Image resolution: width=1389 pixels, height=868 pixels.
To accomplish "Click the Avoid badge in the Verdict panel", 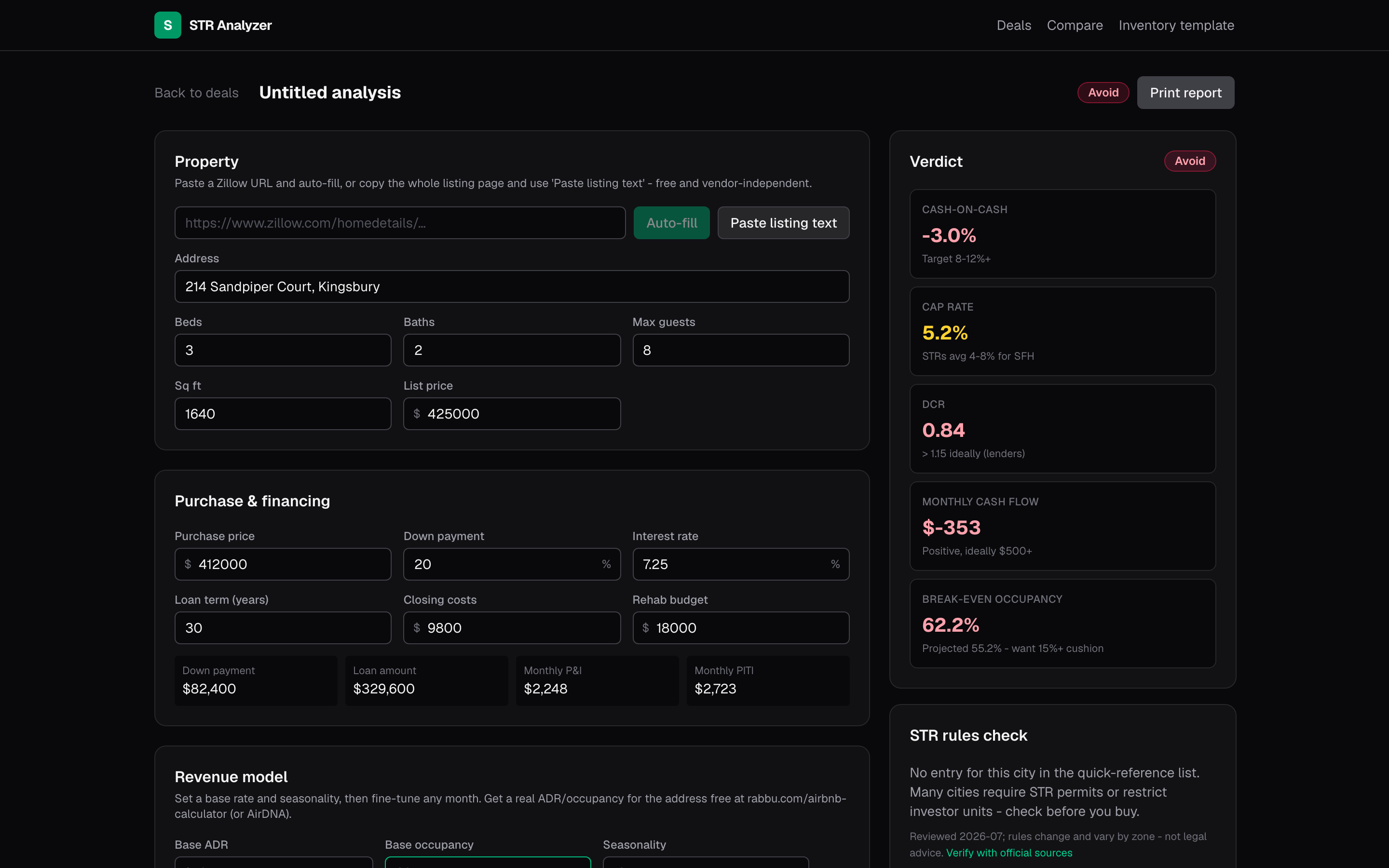I will pos(1190,161).
